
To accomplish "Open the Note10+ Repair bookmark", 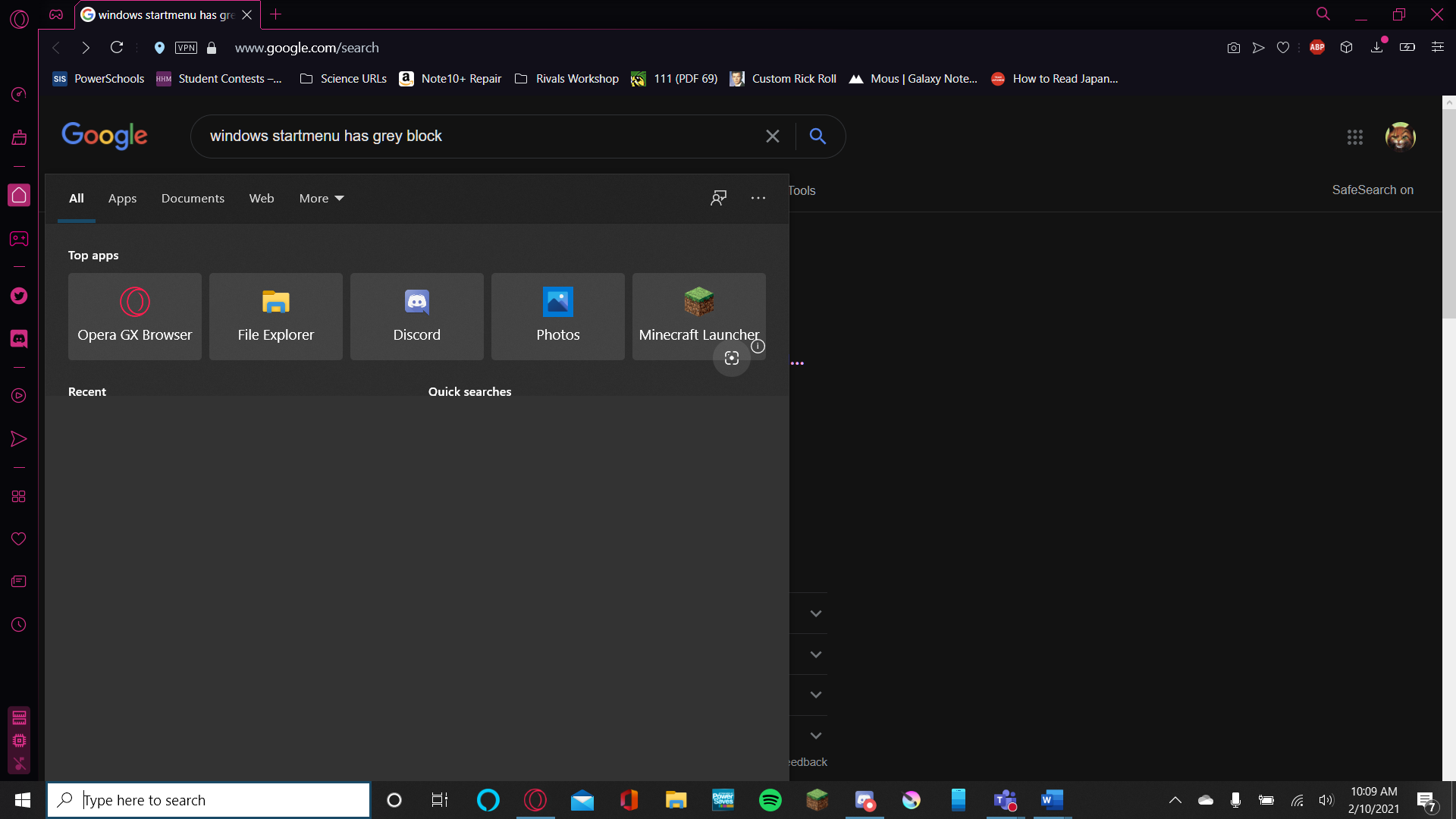I will click(x=450, y=79).
